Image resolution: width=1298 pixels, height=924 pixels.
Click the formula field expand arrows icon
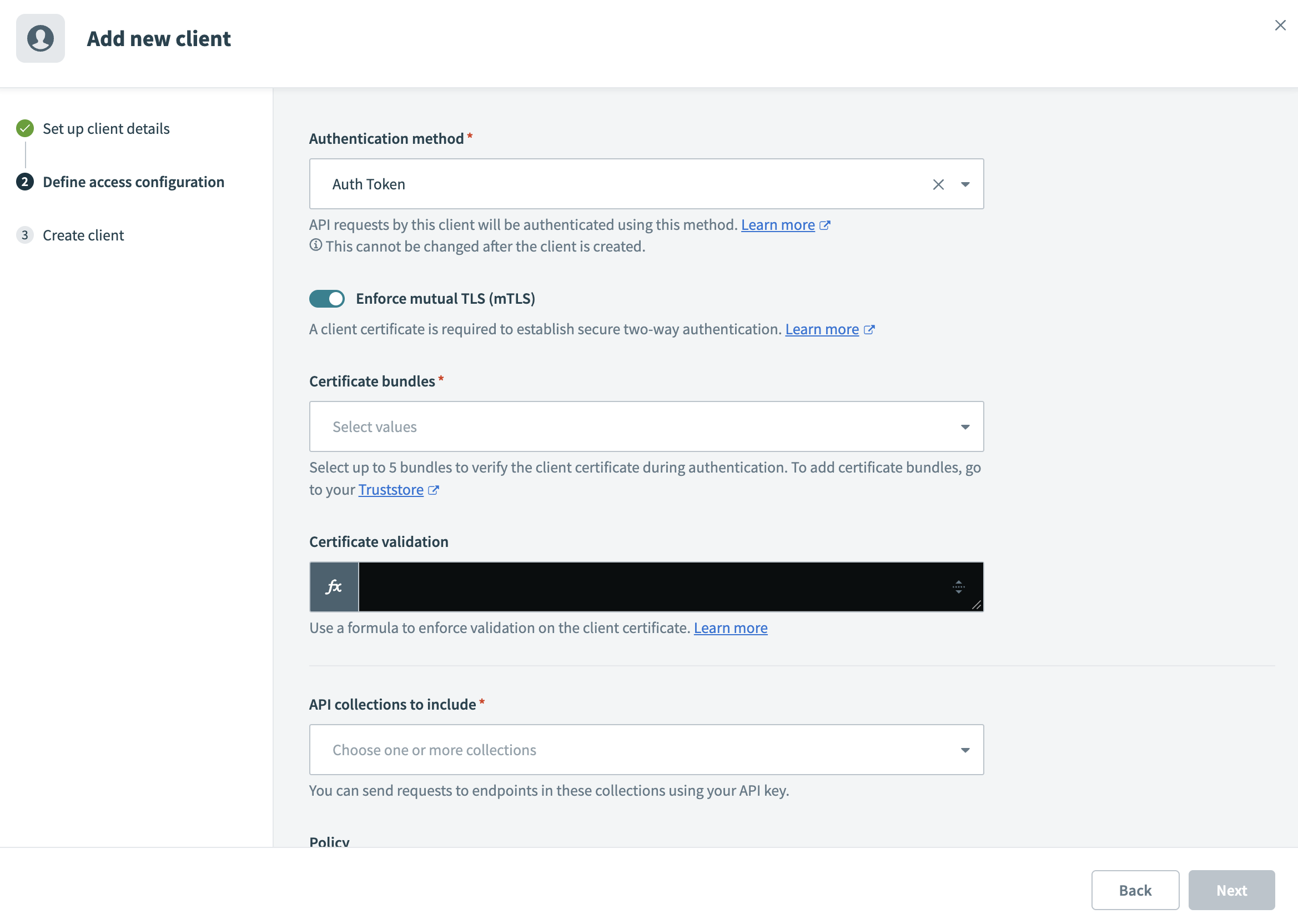958,586
